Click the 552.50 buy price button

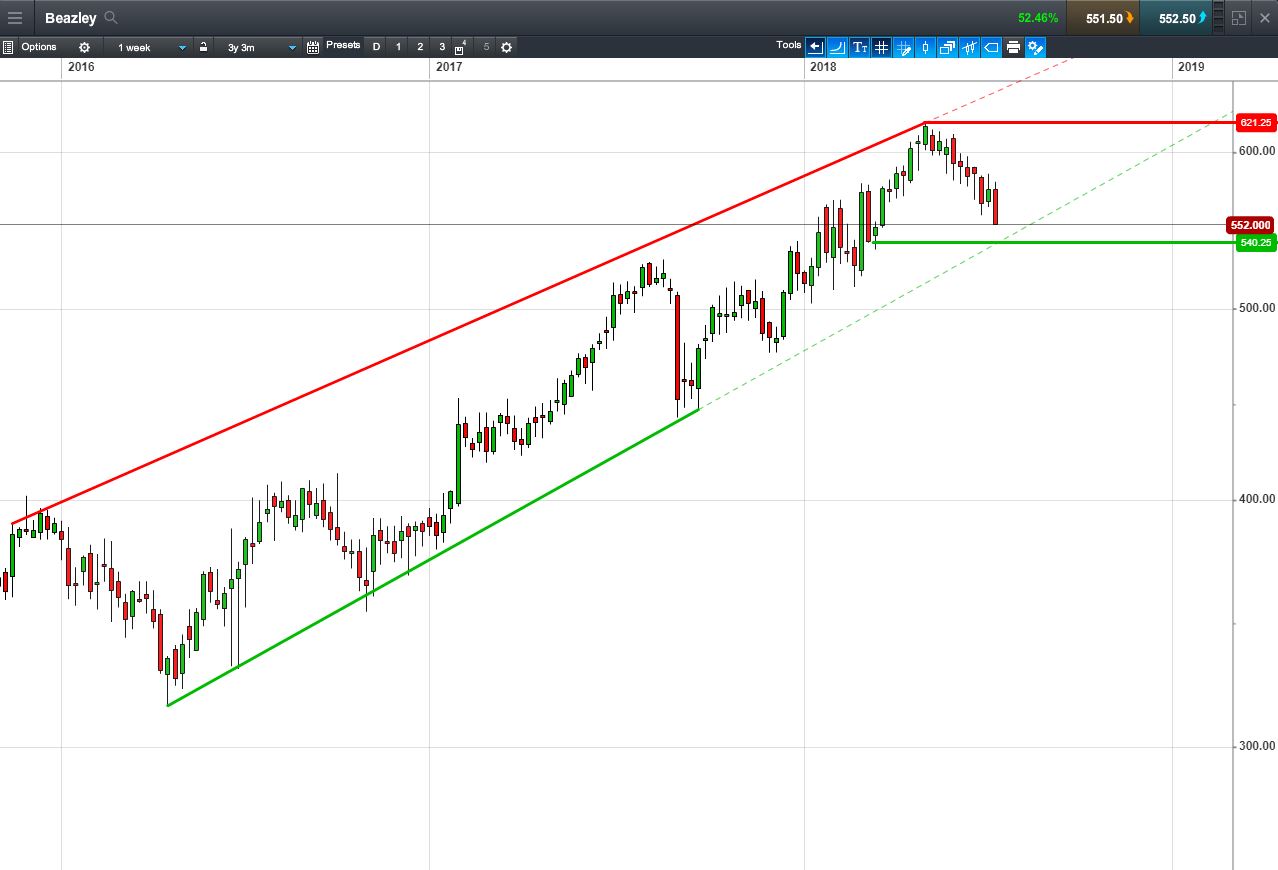pyautogui.click(x=1176, y=18)
